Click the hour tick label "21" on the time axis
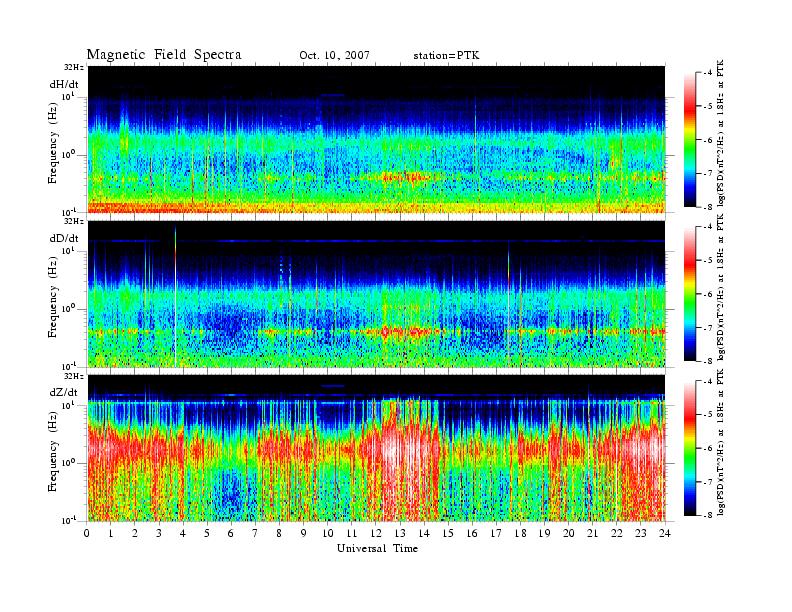This screenshot has width=792, height=612. coord(592,533)
